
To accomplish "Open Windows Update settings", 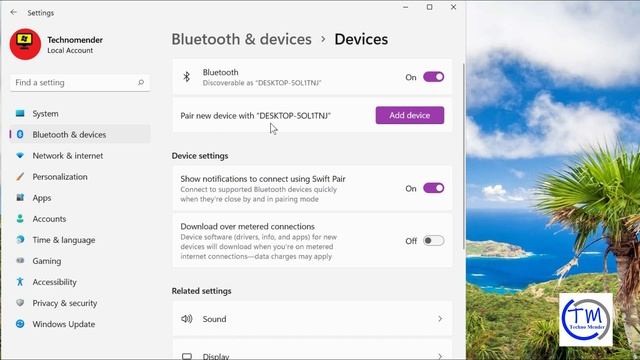I will pos(80,324).
